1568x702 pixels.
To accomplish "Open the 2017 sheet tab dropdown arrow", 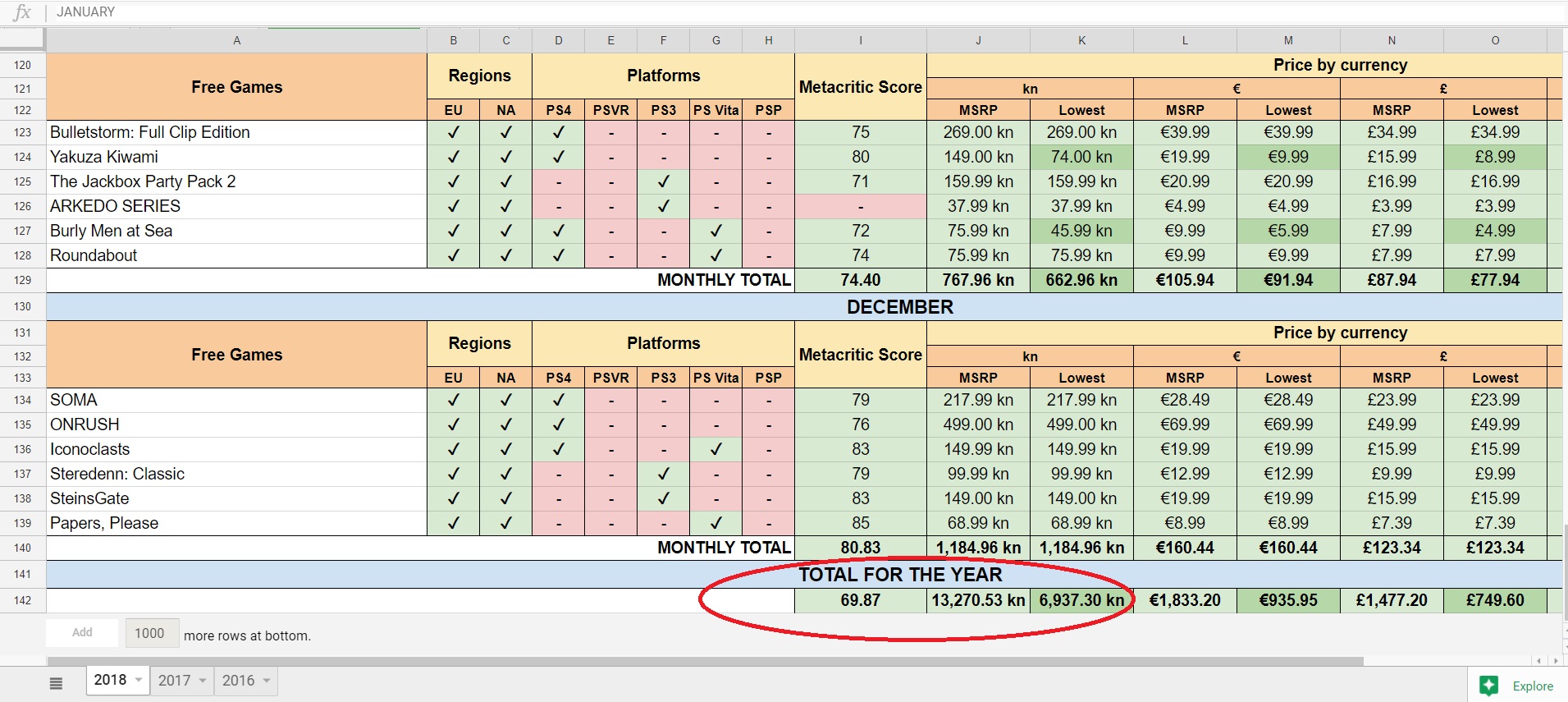I will click(x=203, y=681).
